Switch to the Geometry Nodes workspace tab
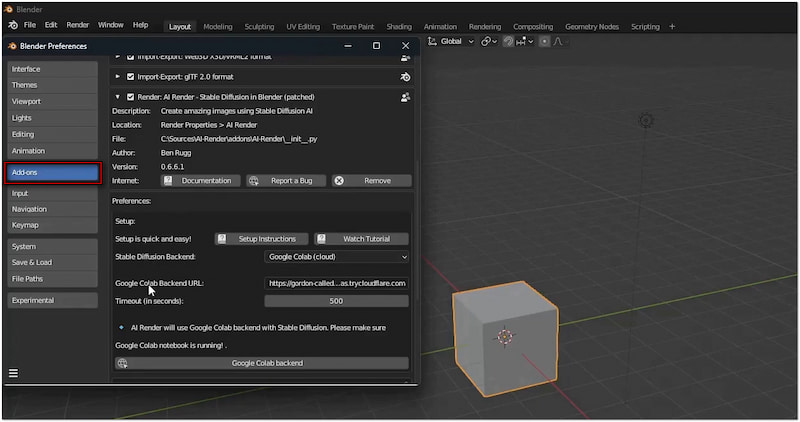 (592, 27)
